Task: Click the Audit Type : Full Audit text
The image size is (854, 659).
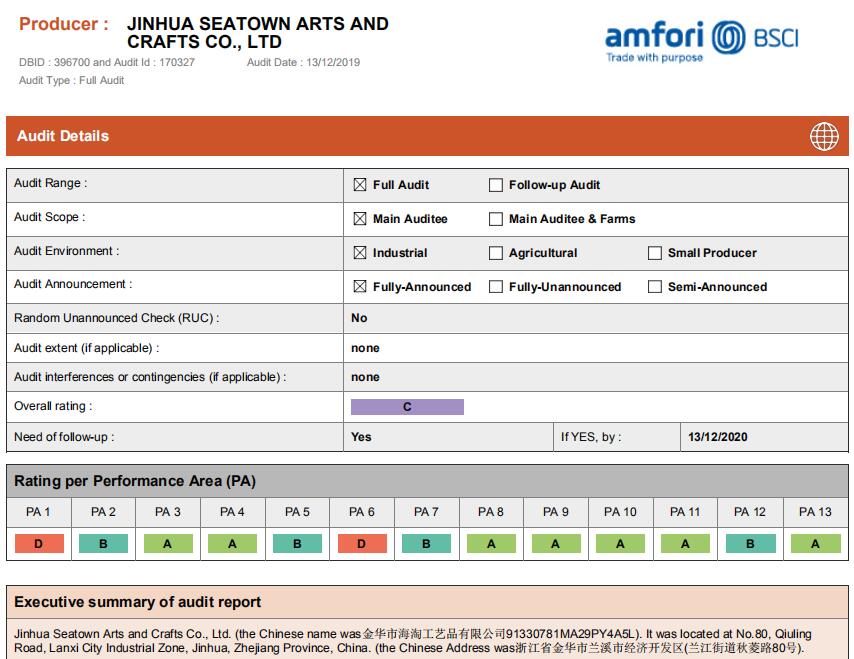Action: pos(71,81)
